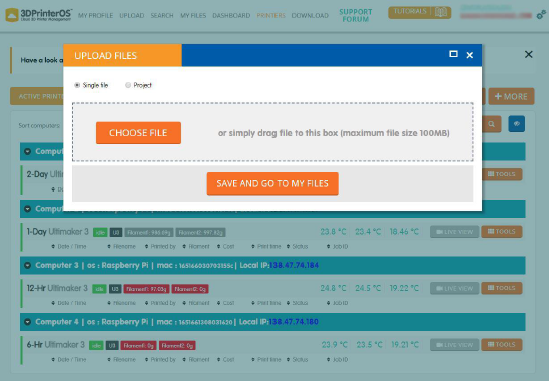The height and width of the screenshot is (381, 549).
Task: Click idle status badge of 6-Hr Ultimaker 3
Action: [x=96, y=346]
